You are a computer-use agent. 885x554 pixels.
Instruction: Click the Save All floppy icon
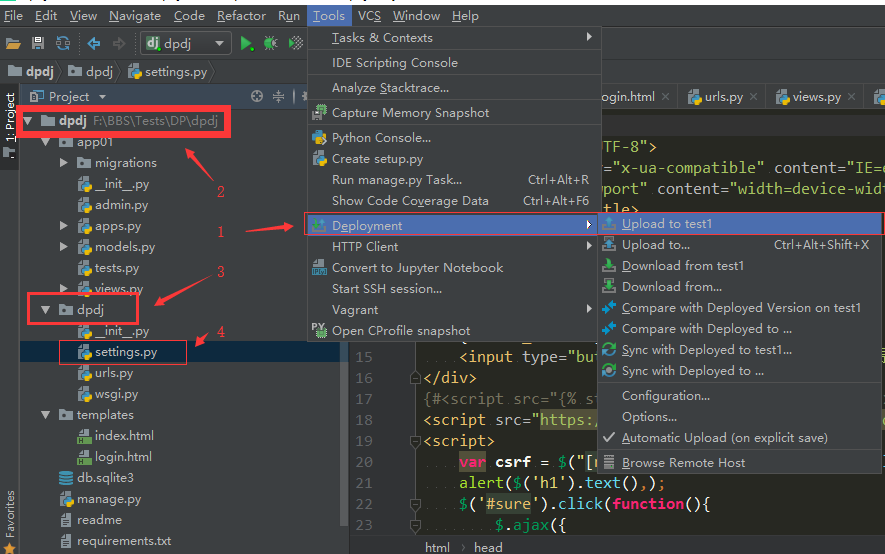tap(38, 44)
